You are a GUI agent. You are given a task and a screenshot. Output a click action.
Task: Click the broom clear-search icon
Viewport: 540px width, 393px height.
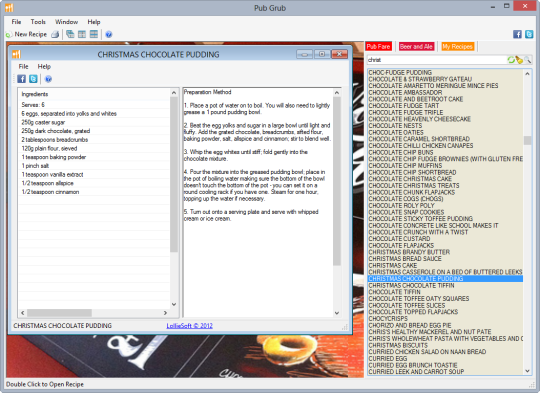click(519, 60)
